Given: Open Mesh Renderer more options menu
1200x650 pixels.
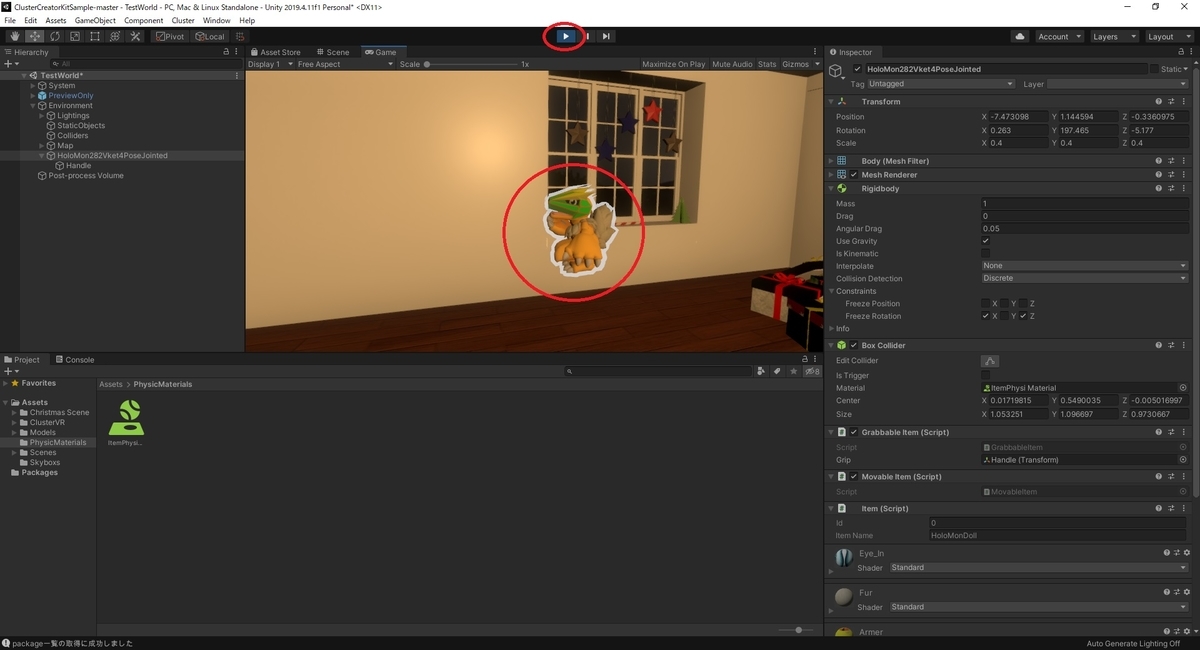Looking at the screenshot, I should [x=1186, y=175].
